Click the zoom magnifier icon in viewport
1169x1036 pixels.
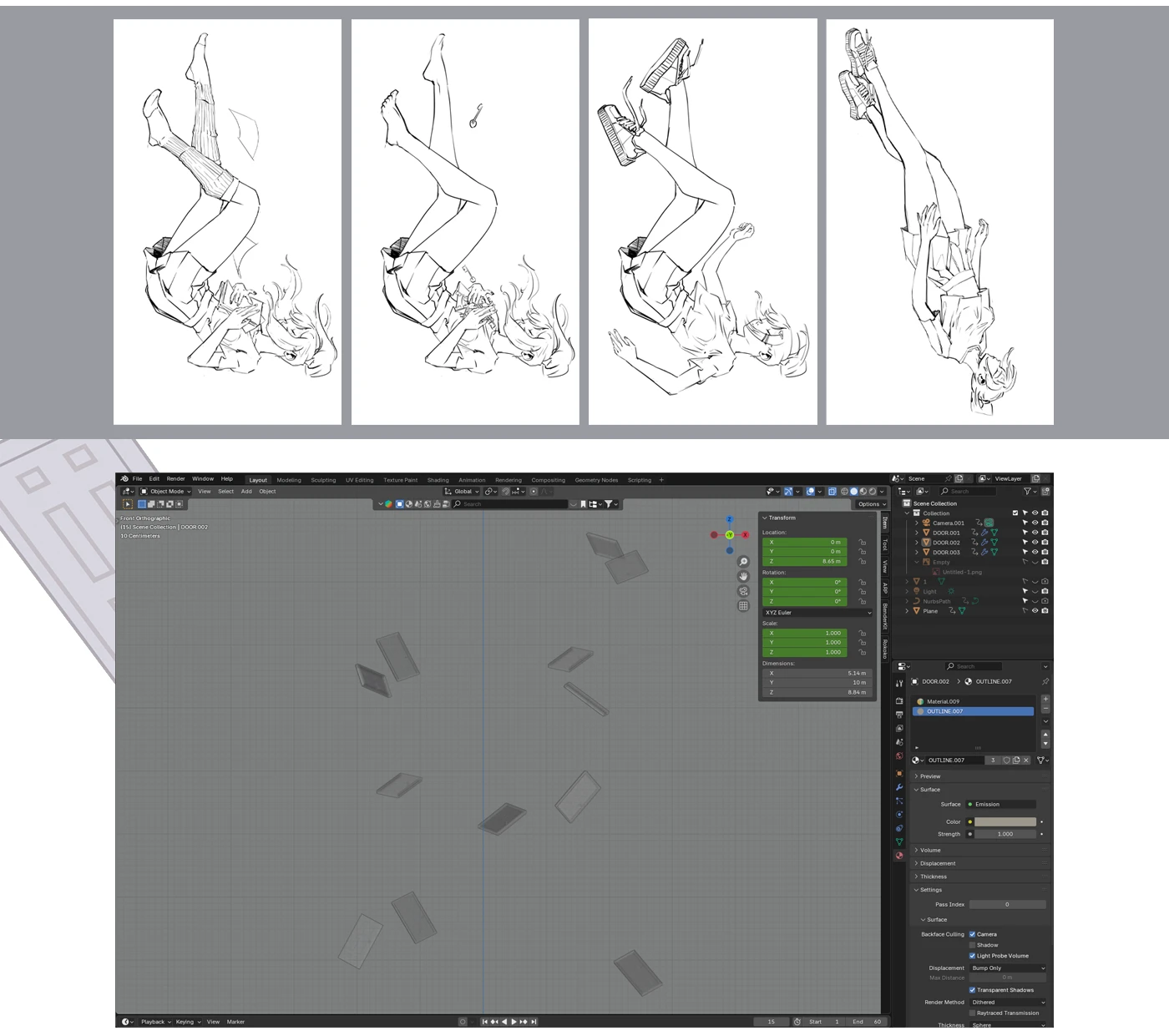743,562
